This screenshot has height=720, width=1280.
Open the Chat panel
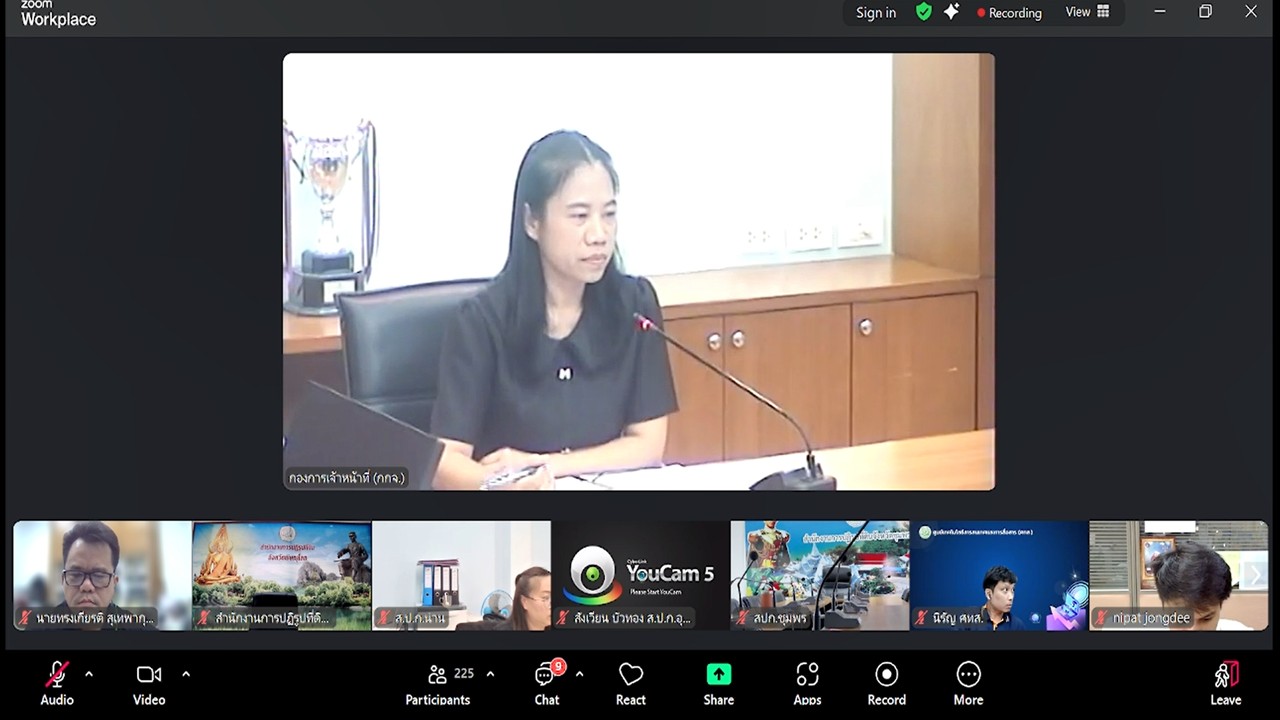click(547, 683)
